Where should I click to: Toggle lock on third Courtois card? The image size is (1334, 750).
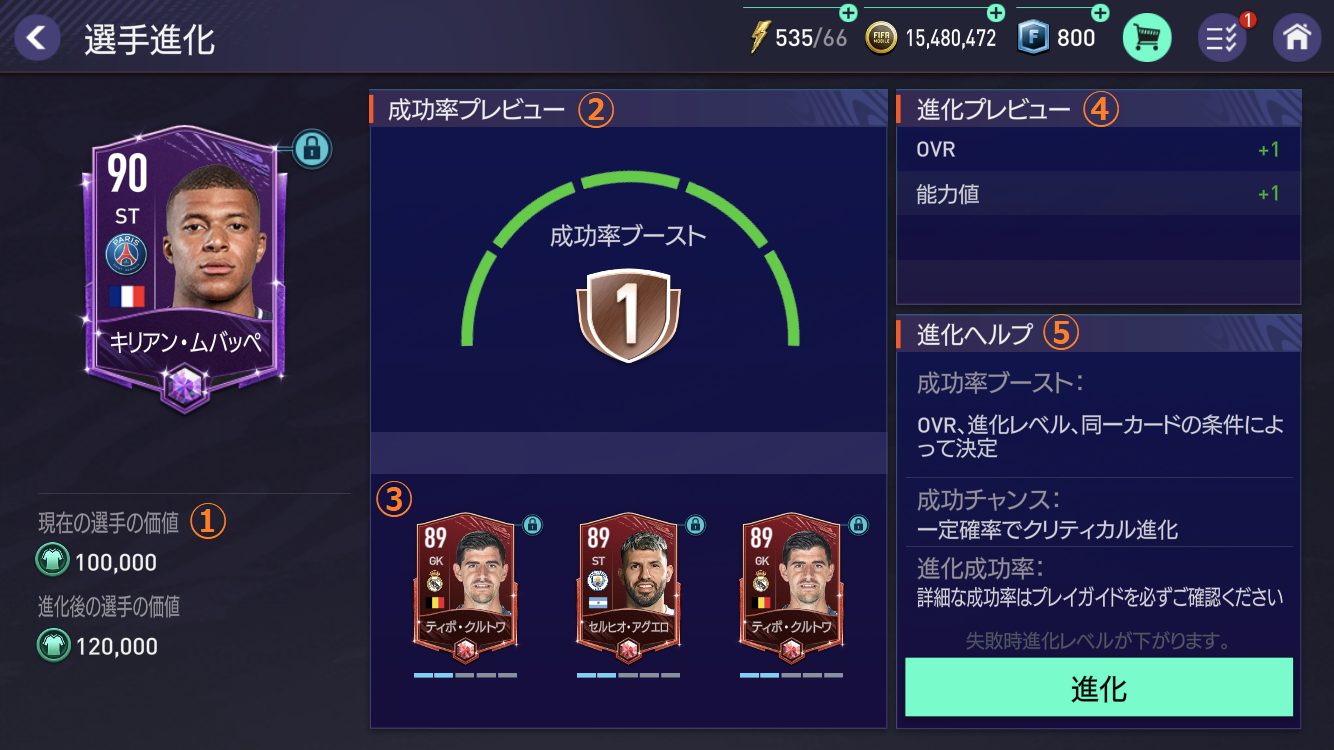[858, 525]
